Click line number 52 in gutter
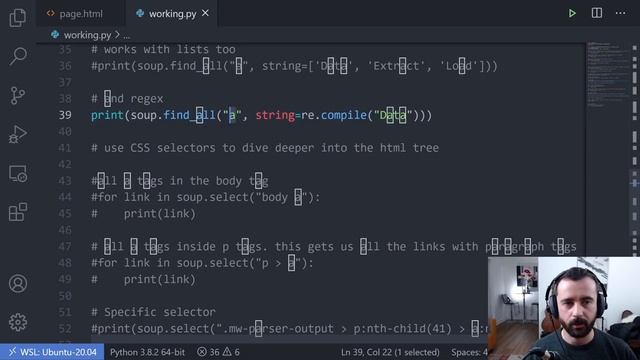The height and width of the screenshot is (360, 640). click(65, 329)
